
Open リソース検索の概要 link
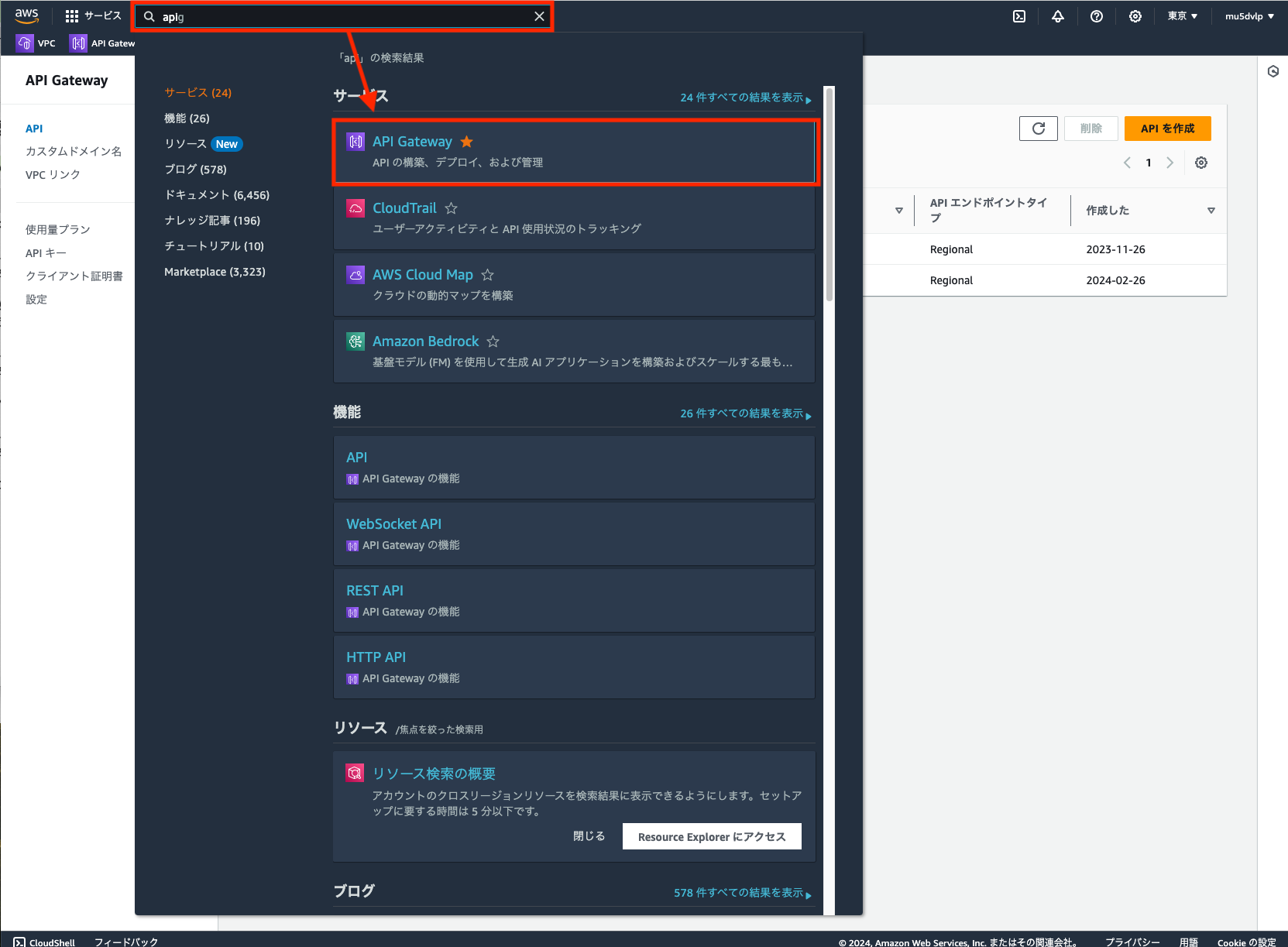[x=434, y=774]
